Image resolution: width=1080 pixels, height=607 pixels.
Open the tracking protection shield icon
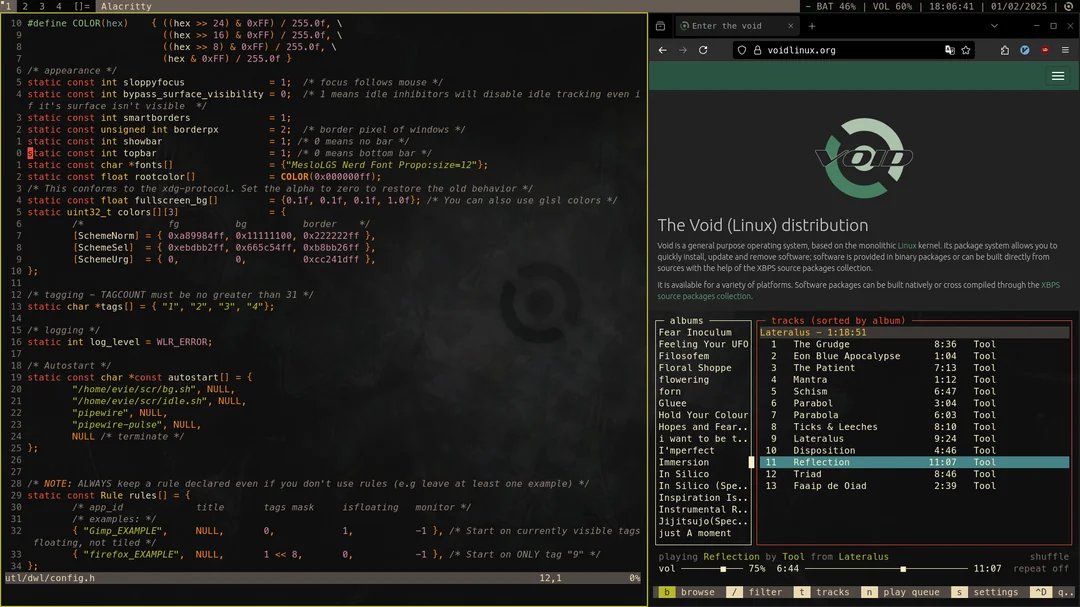tap(741, 50)
